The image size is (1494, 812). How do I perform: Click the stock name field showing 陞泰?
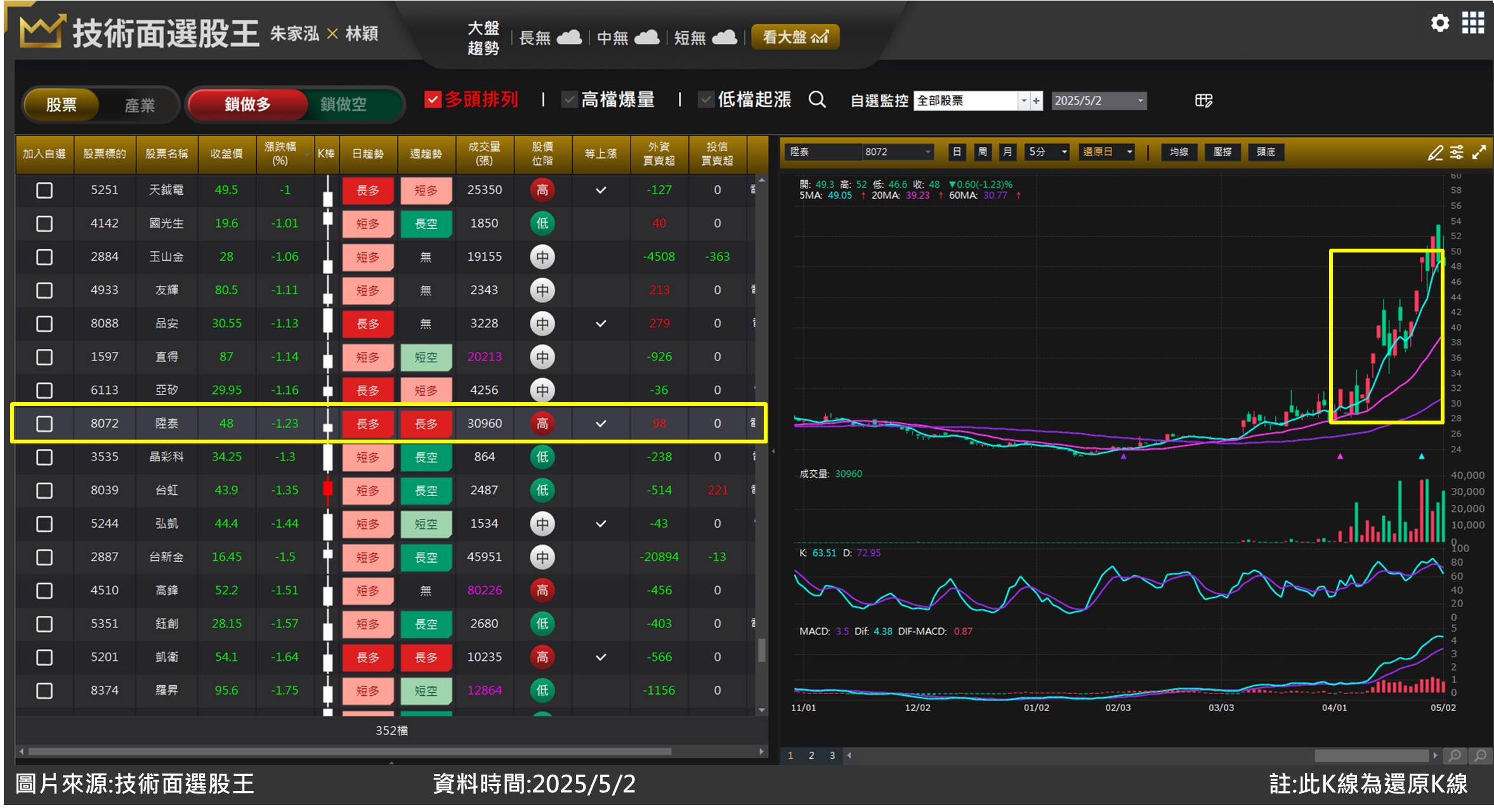[x=823, y=152]
